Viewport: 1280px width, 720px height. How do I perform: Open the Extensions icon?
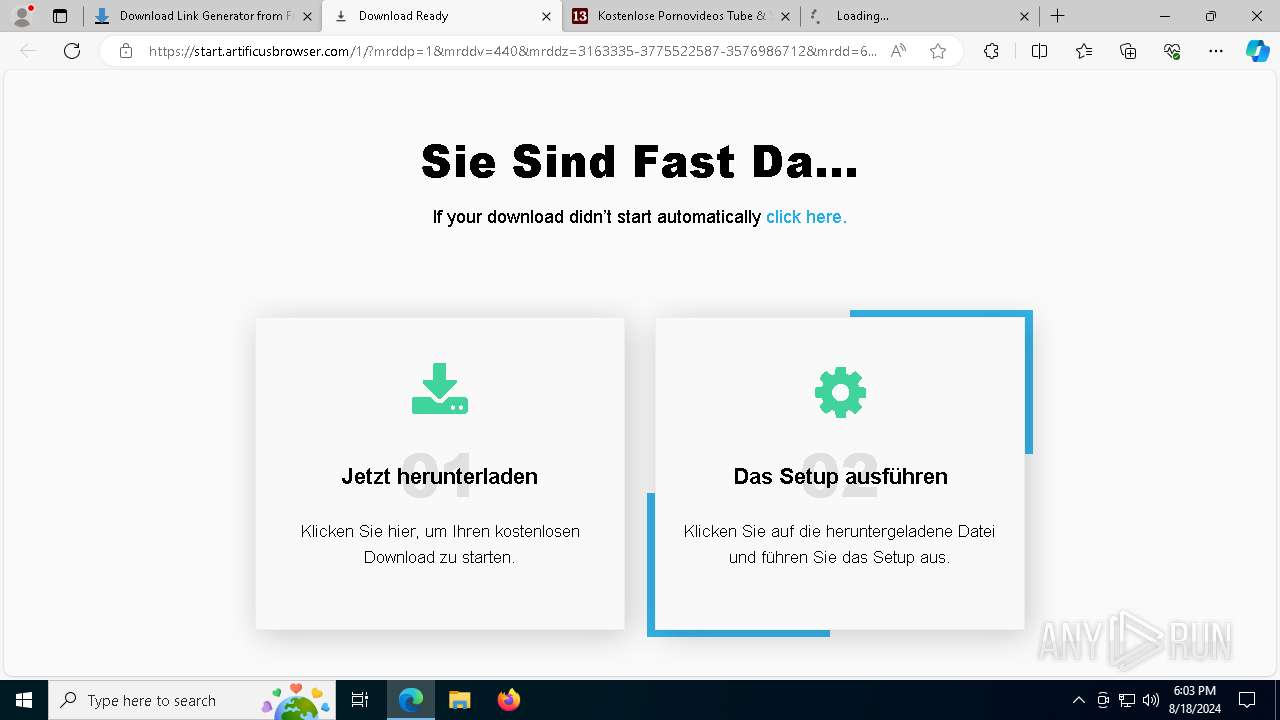991,51
